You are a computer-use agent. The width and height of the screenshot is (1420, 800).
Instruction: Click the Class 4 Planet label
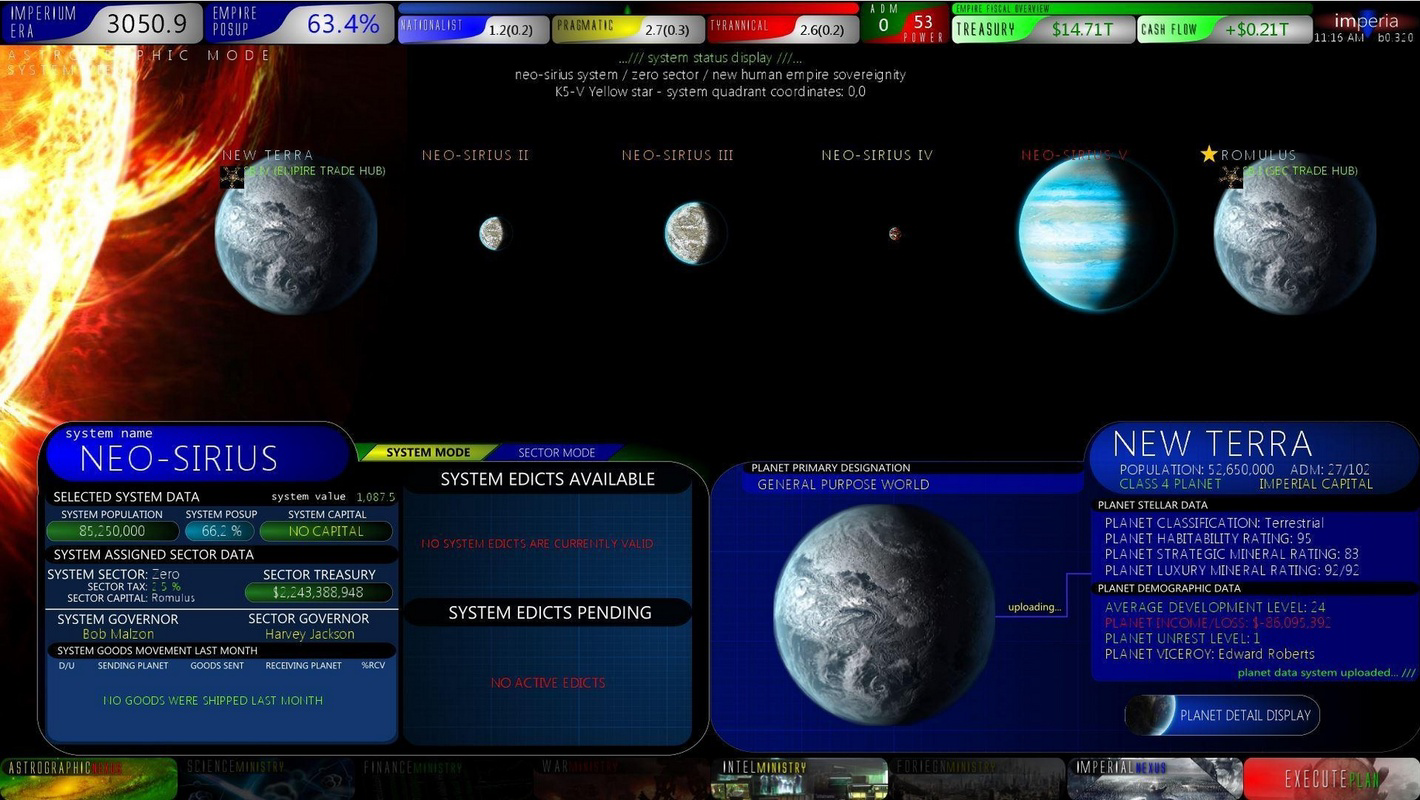click(x=1170, y=484)
